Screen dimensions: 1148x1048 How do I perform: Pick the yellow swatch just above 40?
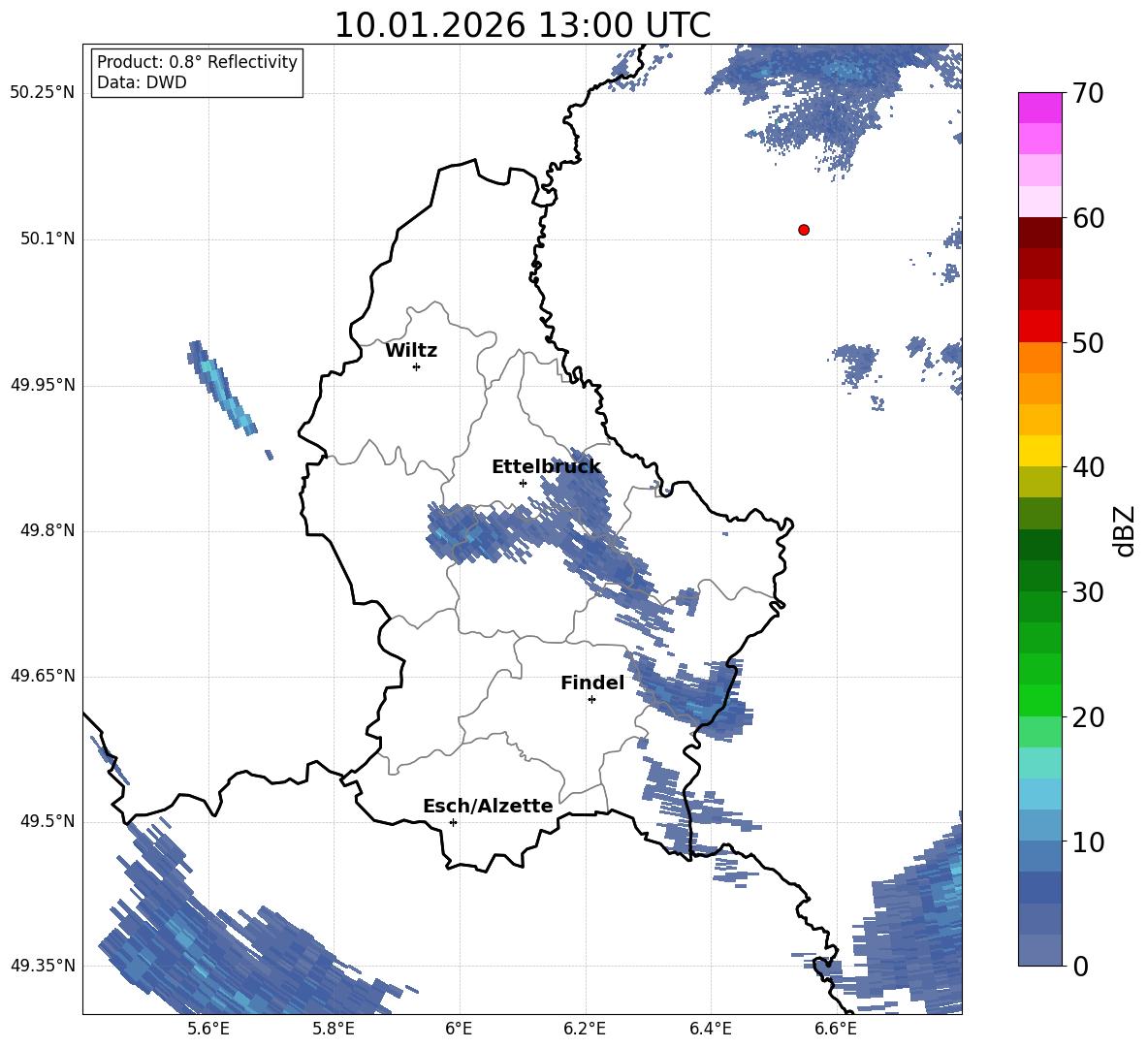click(x=1039, y=451)
